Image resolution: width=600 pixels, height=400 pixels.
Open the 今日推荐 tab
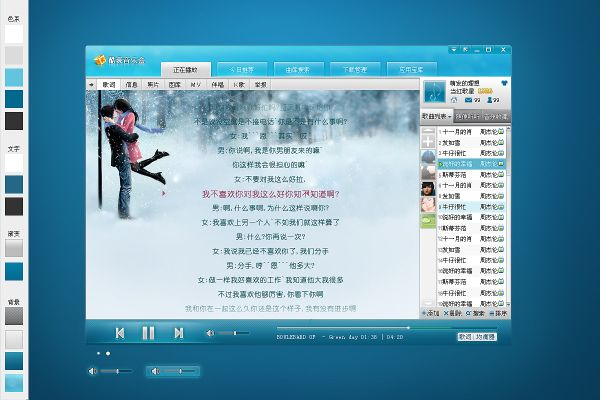click(243, 70)
